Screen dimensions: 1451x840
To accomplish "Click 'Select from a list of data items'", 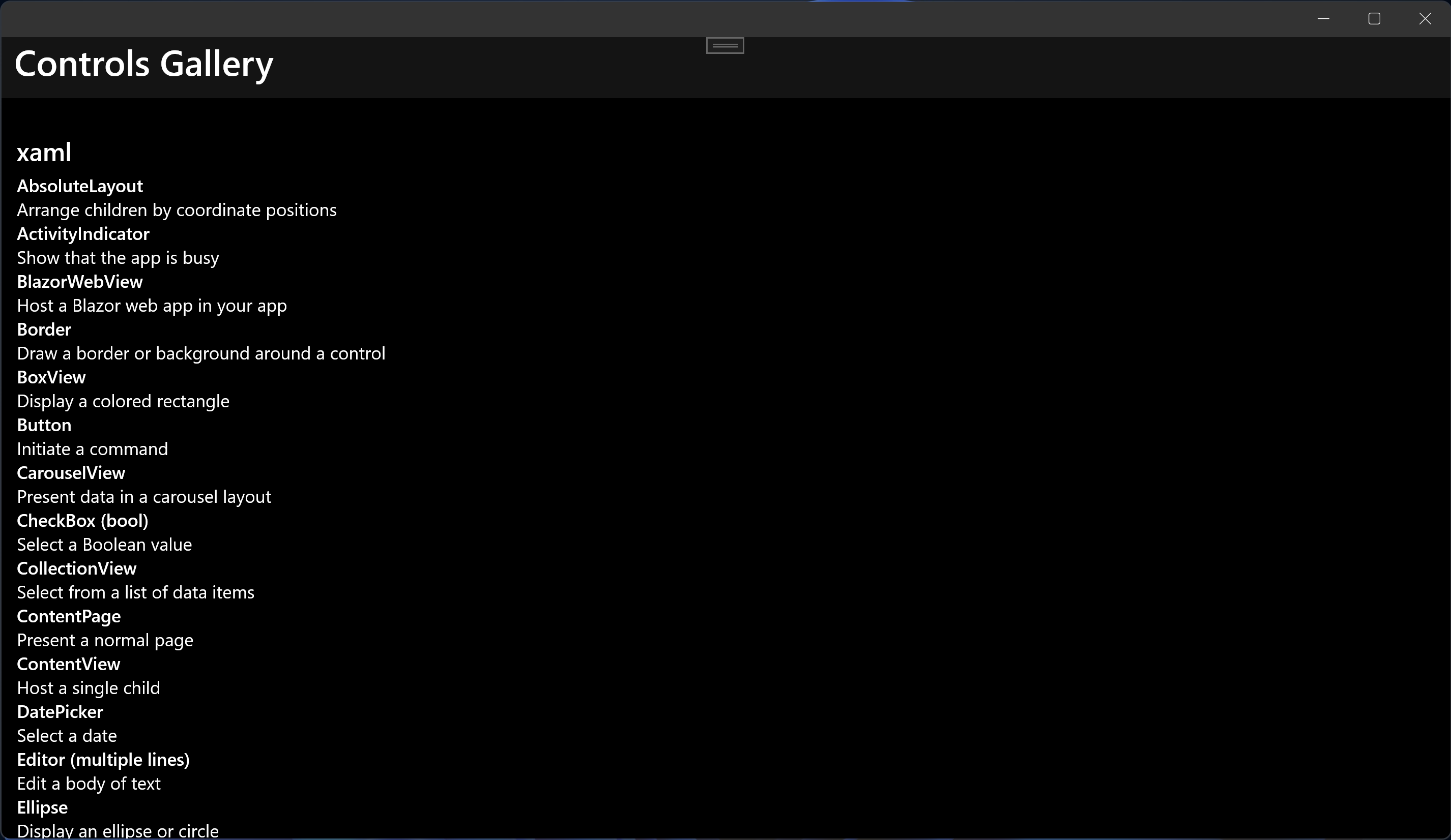I will [x=136, y=592].
